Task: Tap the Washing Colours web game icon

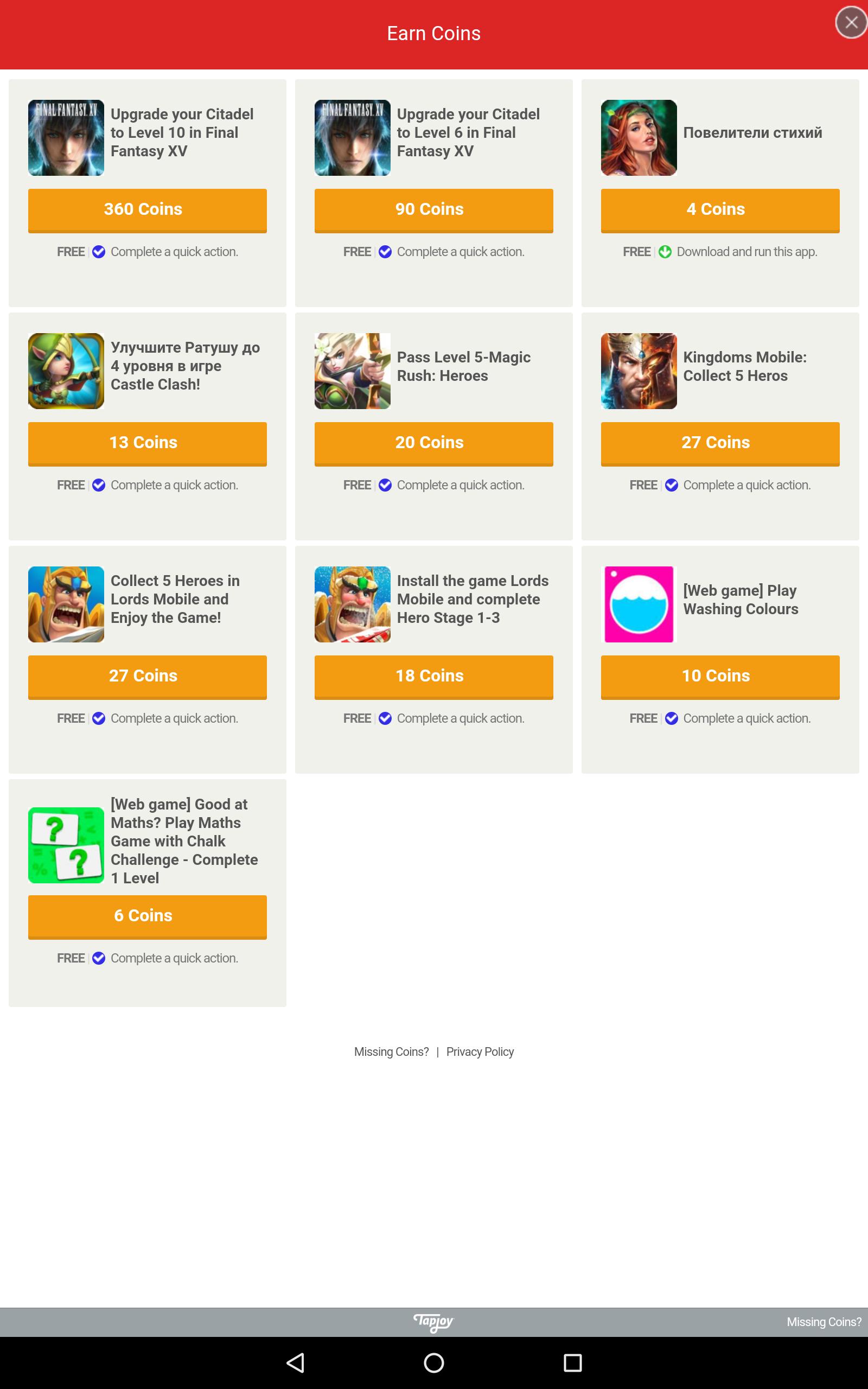Action: [x=639, y=604]
